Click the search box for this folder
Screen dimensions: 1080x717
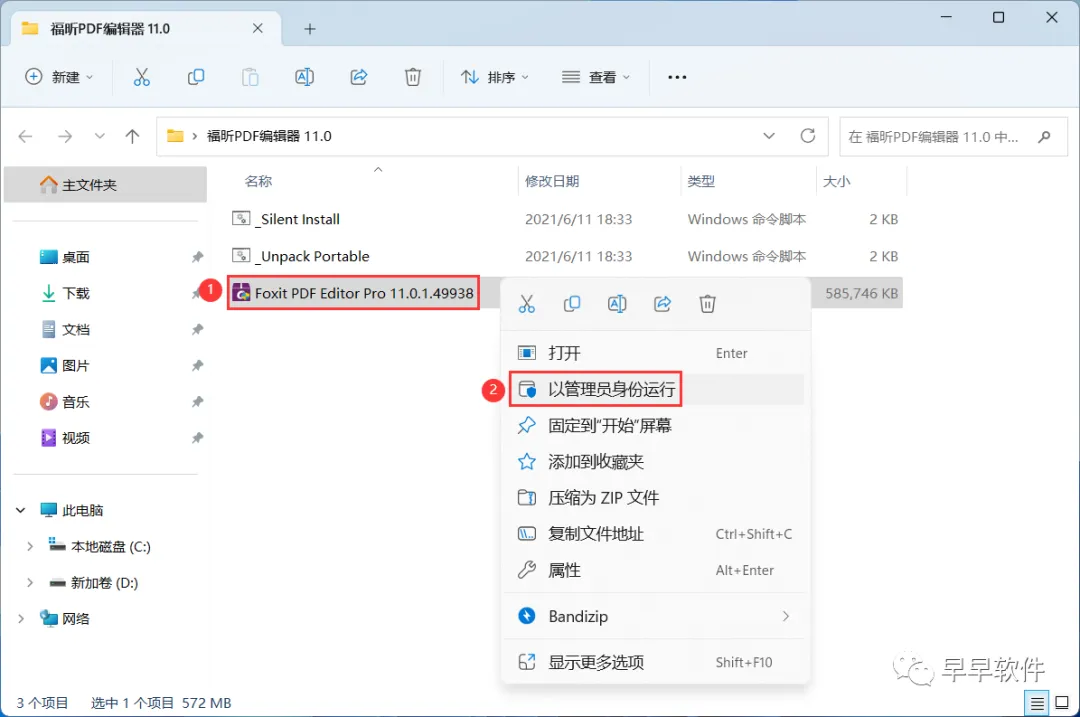[953, 136]
